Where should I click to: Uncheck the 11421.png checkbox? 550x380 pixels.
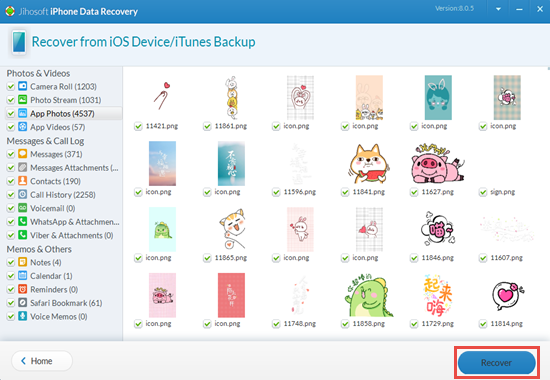pos(138,126)
